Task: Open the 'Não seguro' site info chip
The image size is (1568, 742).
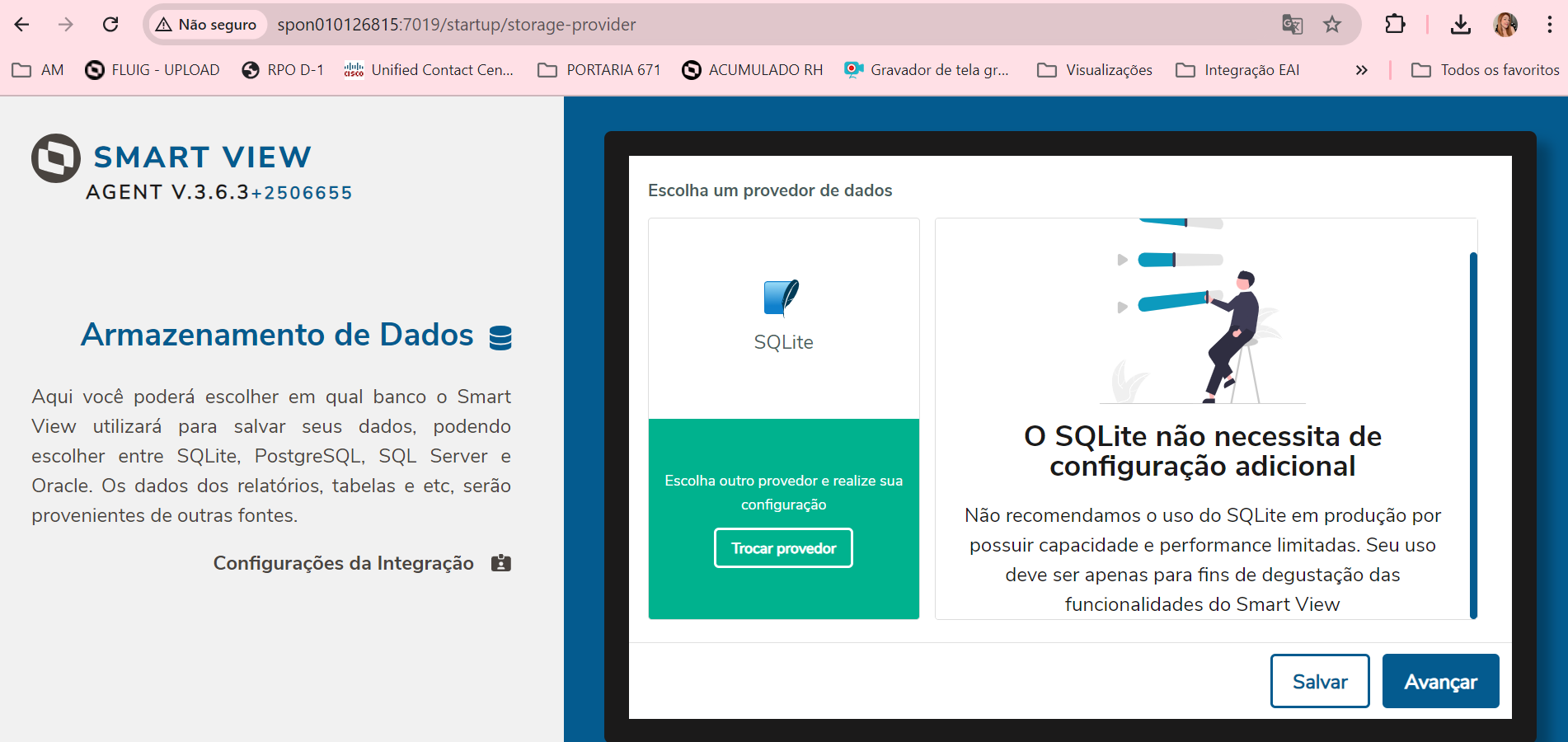Action: [x=207, y=25]
